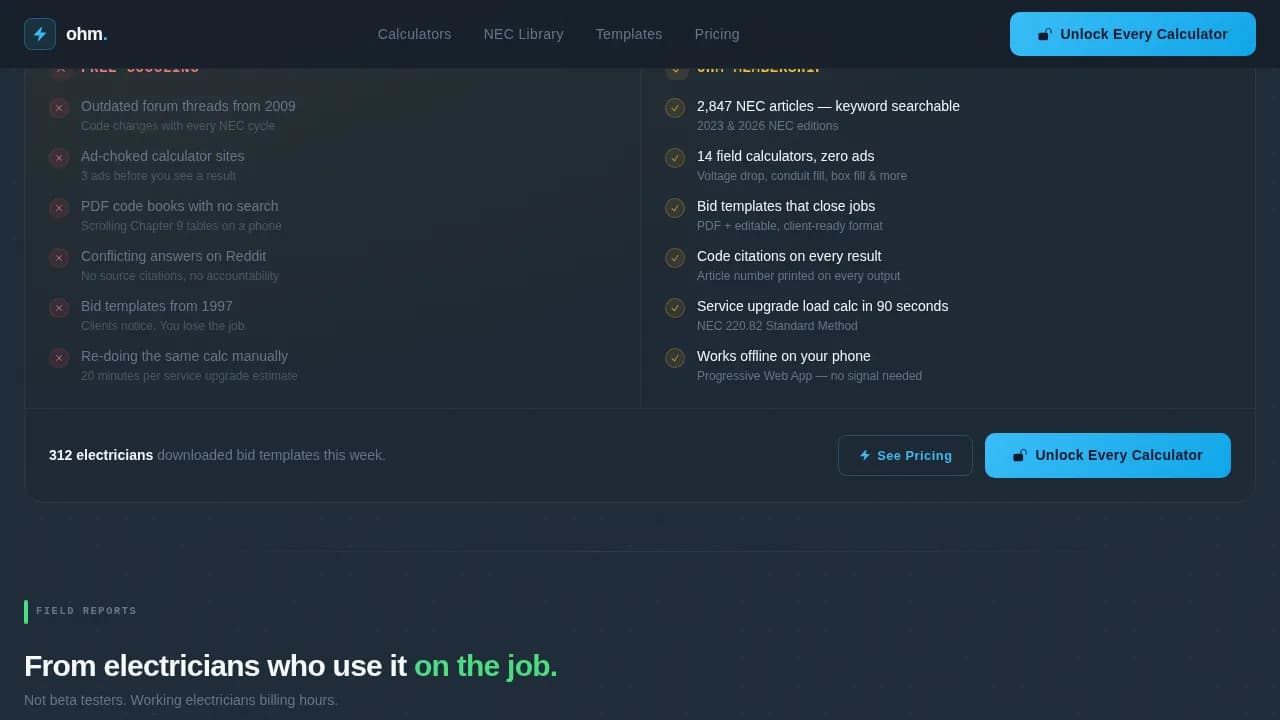The image size is (1280, 720).
Task: Click red X icon beside PDF code books
Action: (x=59, y=208)
